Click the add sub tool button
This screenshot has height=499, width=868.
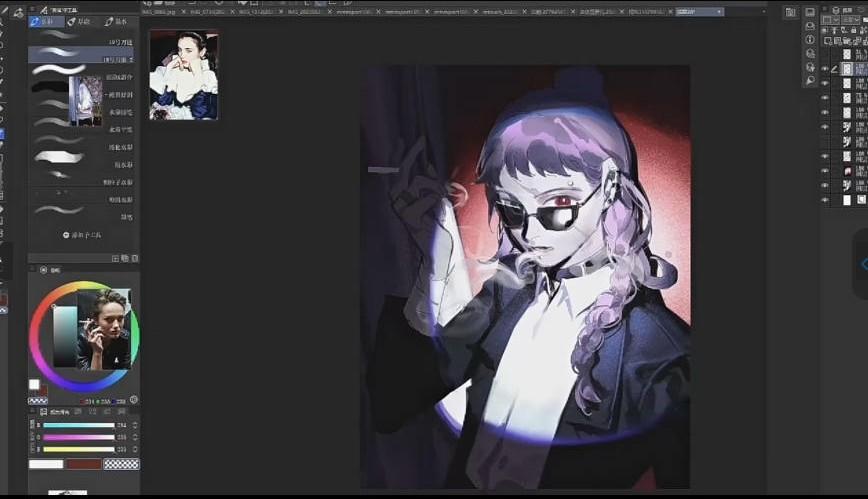(83, 235)
